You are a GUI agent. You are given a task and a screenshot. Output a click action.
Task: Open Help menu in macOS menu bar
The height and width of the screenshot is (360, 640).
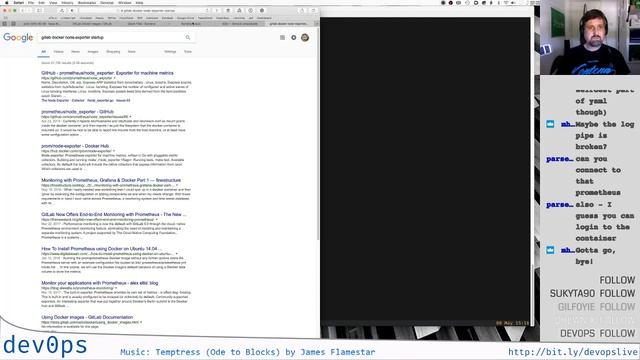pyautogui.click(x=139, y=2)
